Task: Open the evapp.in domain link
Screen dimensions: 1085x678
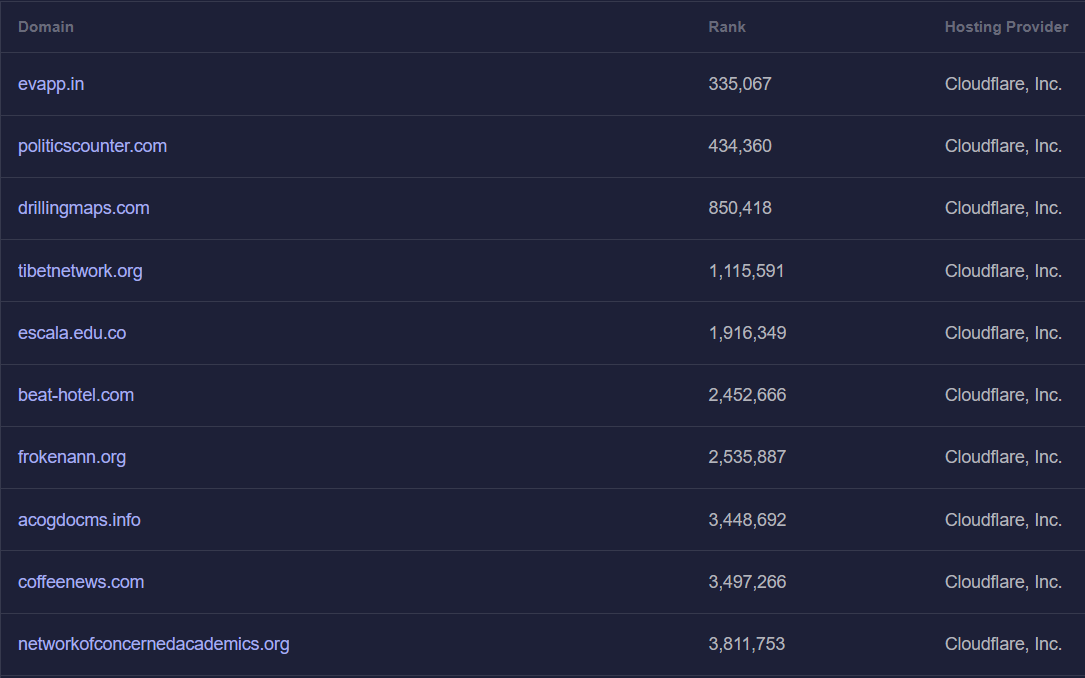Action: coord(51,84)
